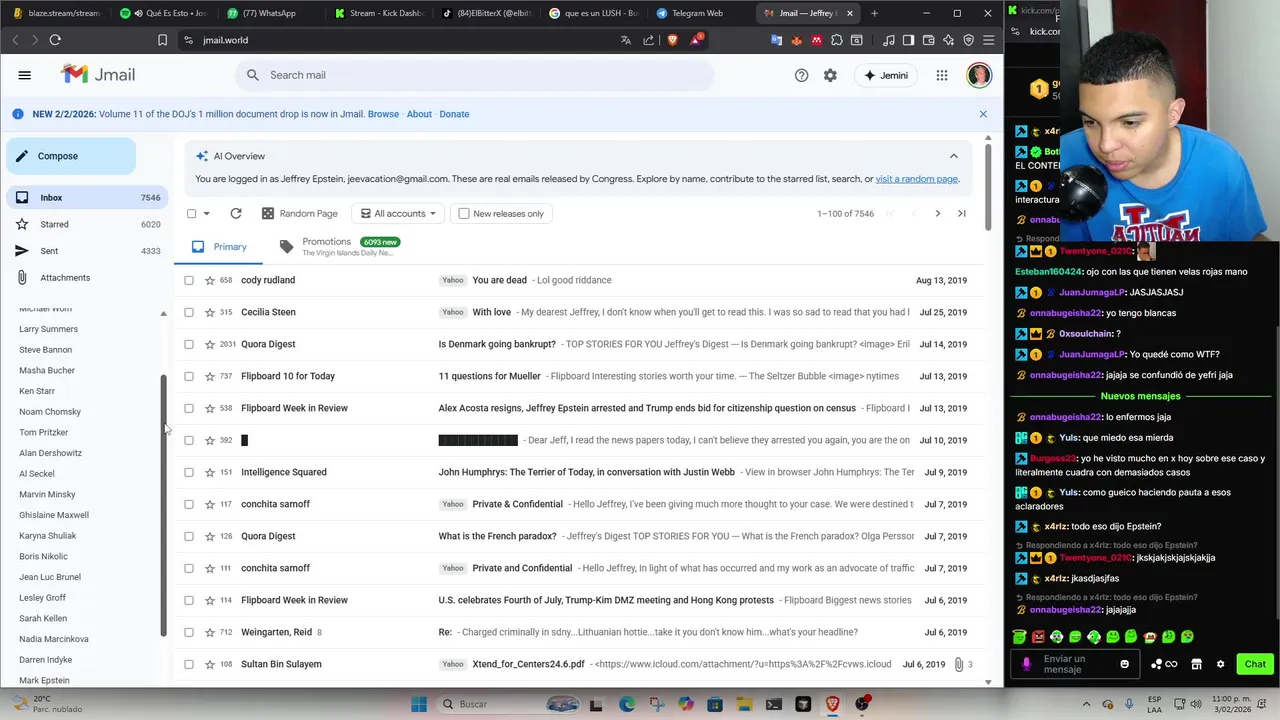The height and width of the screenshot is (720, 1280).
Task: Enable New releases only checkbox
Action: (x=464, y=213)
